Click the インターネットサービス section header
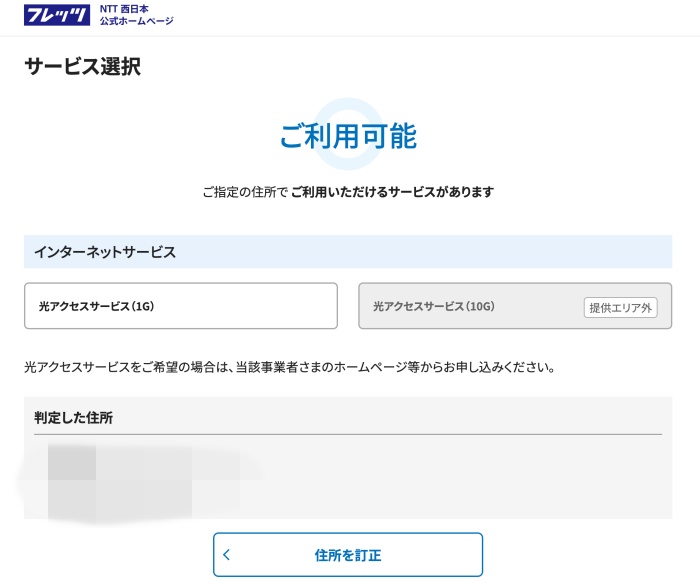This screenshot has width=700, height=582. (348, 252)
